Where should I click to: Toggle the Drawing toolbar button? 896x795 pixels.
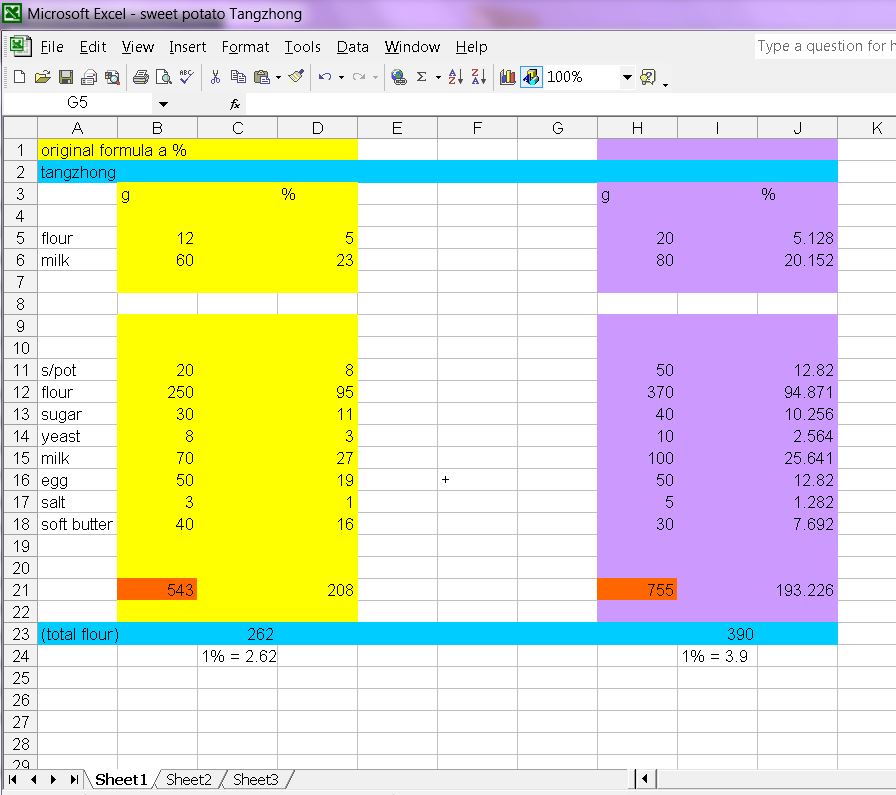(531, 77)
